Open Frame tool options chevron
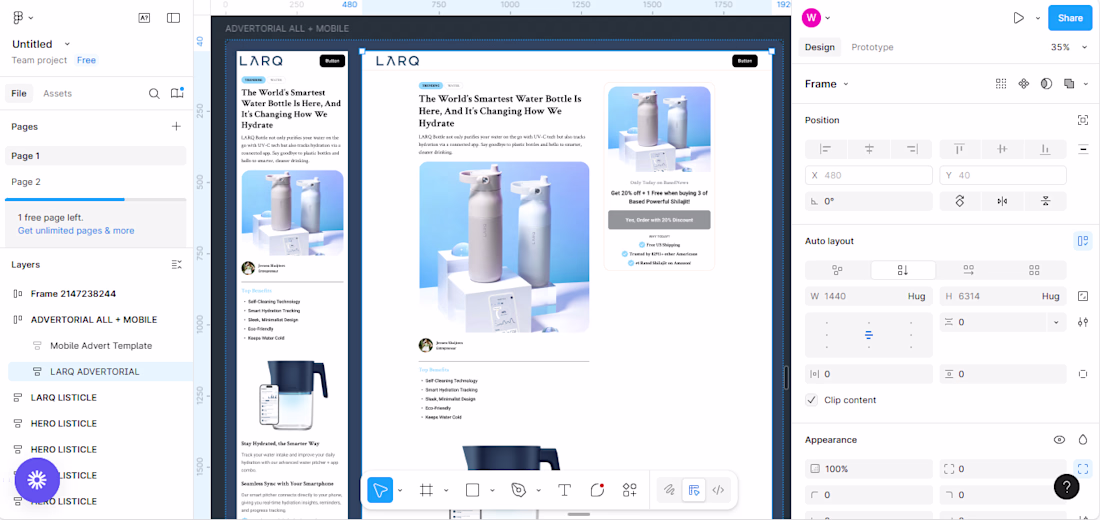This screenshot has height=520, width=1100. click(445, 490)
